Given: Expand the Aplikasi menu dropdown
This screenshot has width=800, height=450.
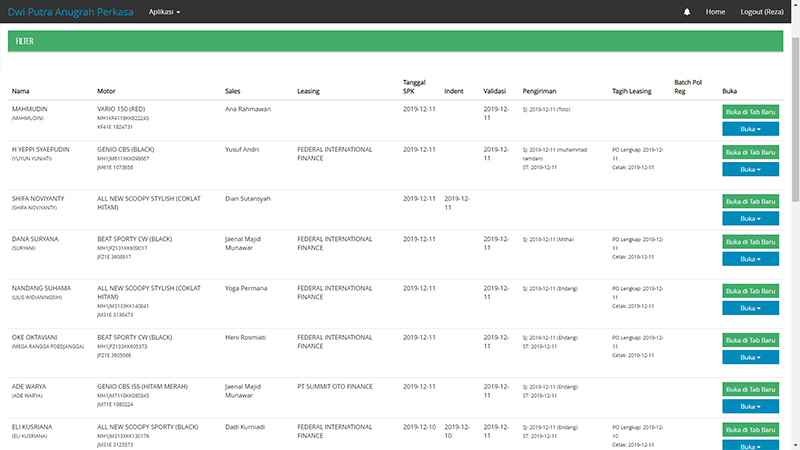Looking at the screenshot, I should (164, 12).
